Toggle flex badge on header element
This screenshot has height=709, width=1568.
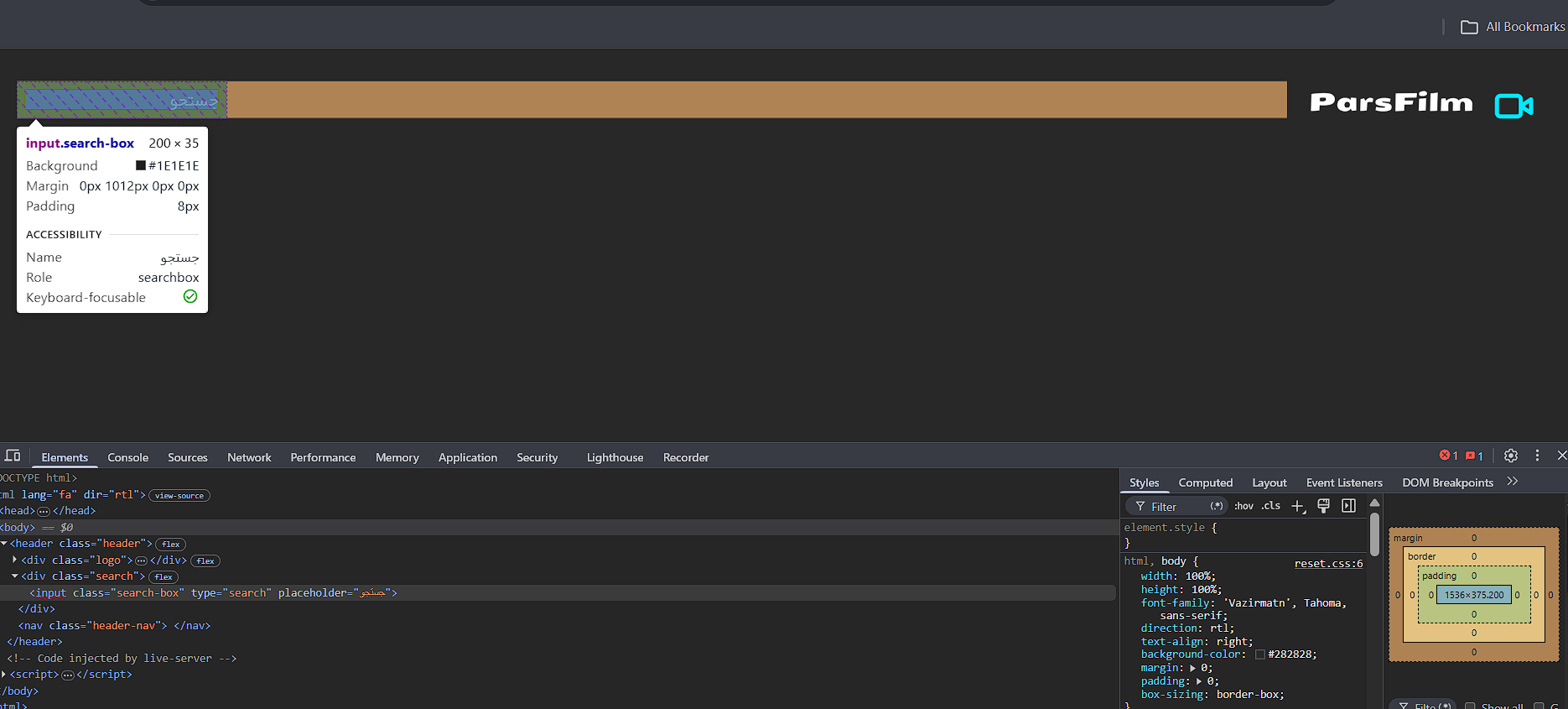[x=171, y=545]
